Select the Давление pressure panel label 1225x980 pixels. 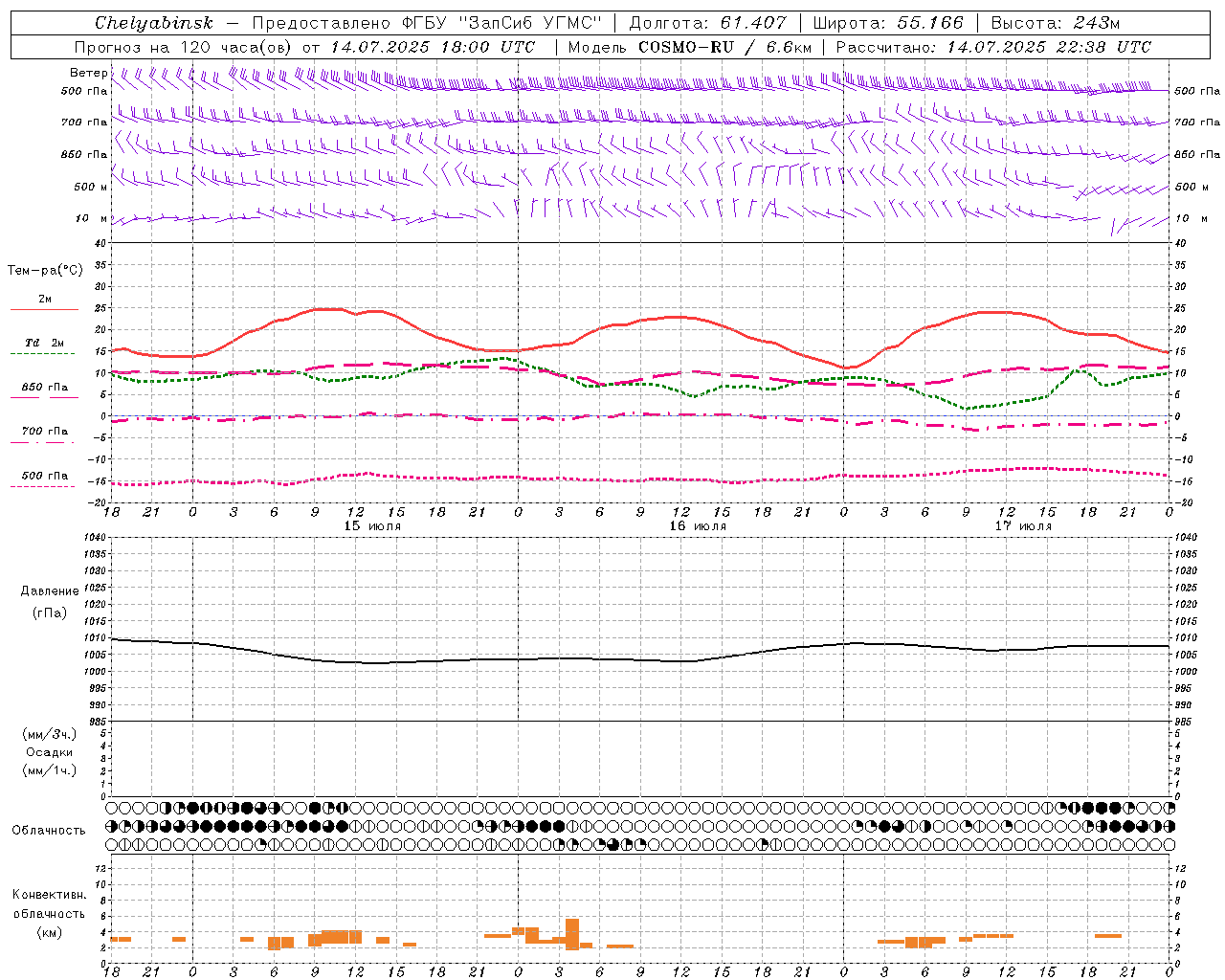50,591
